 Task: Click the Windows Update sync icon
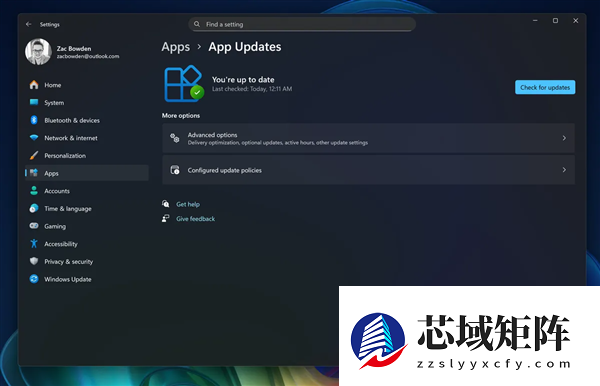[x=34, y=279]
